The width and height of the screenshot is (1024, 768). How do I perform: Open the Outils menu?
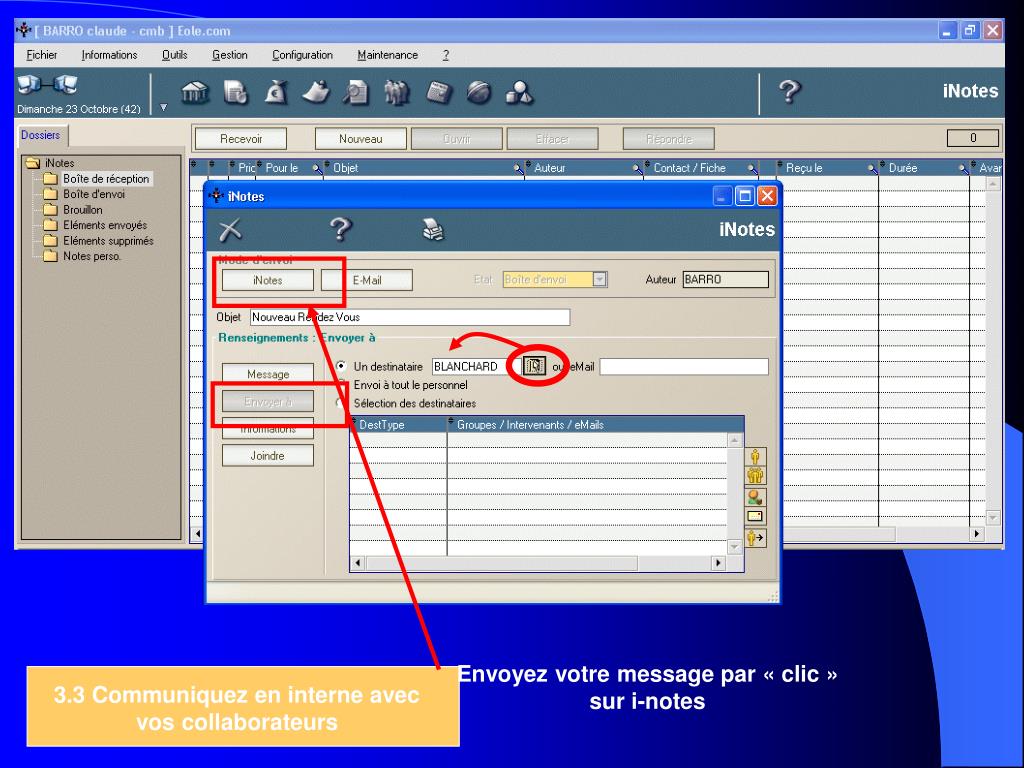[174, 55]
